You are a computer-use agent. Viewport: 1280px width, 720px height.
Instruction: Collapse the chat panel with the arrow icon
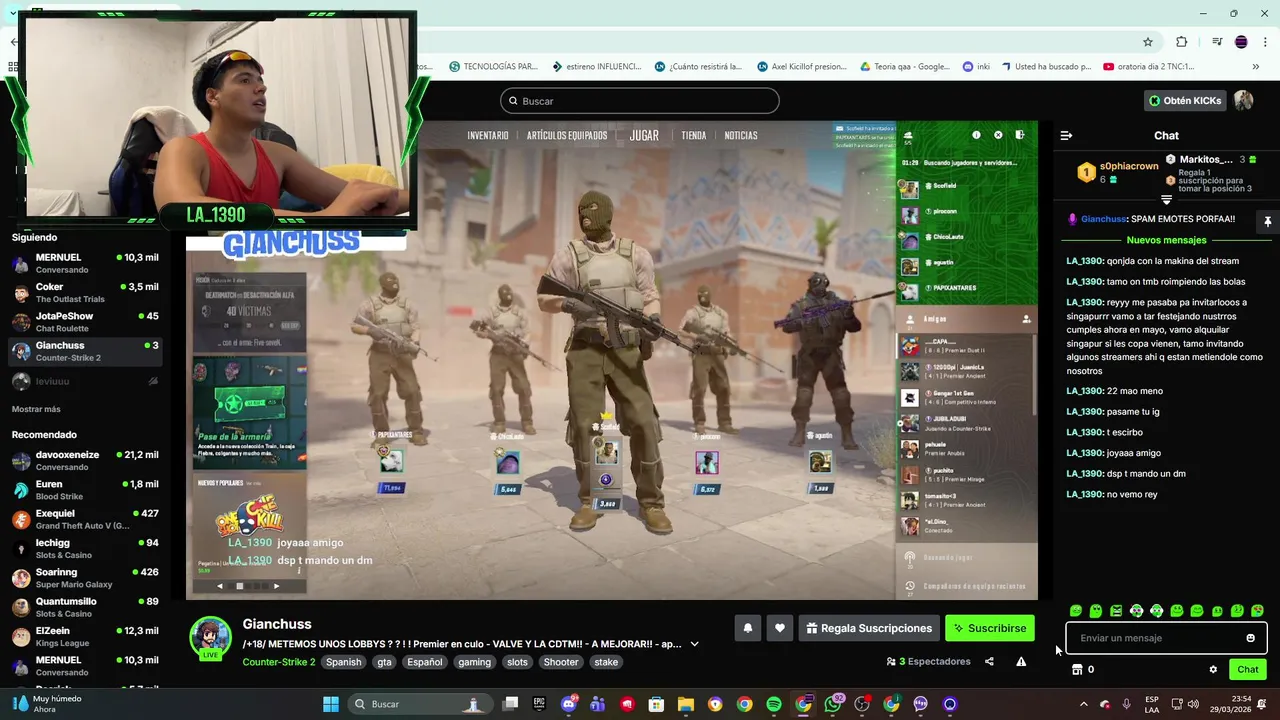tap(1066, 135)
